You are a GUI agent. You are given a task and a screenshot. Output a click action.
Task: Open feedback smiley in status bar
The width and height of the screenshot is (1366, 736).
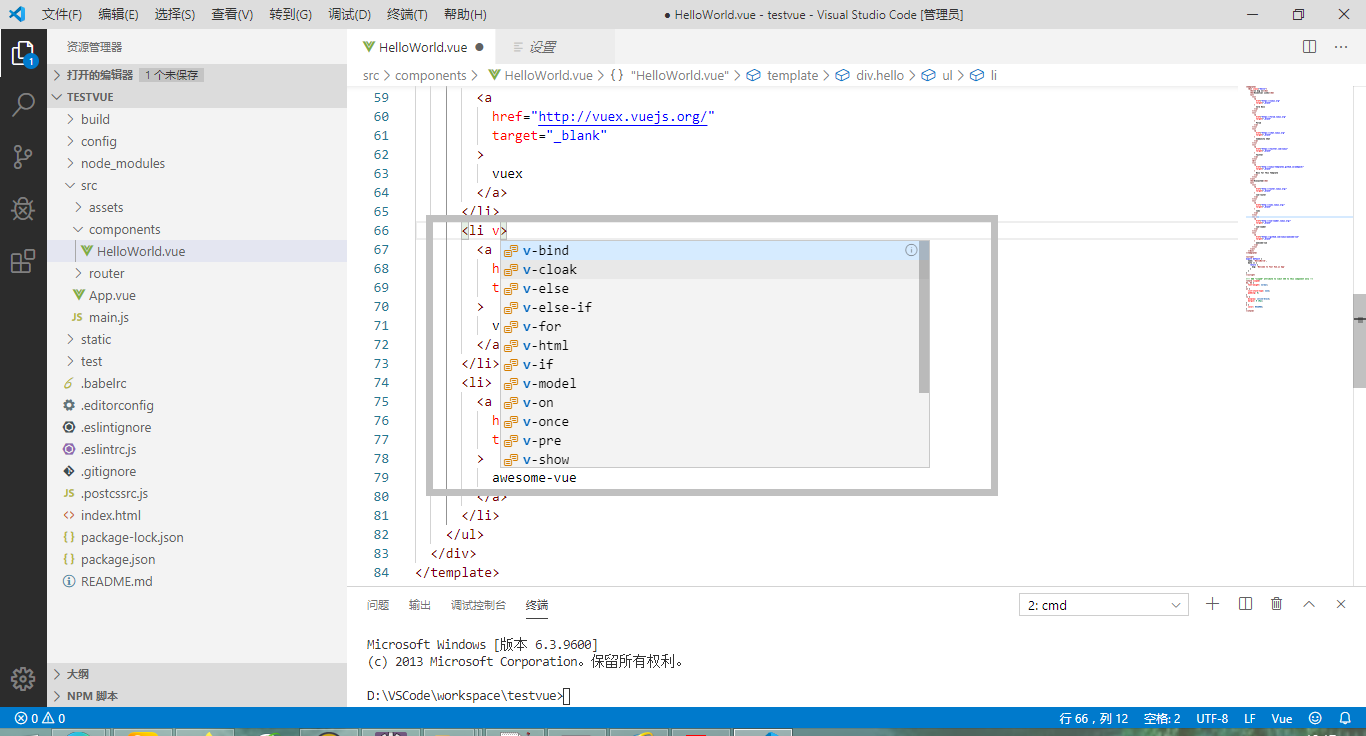click(x=1315, y=718)
